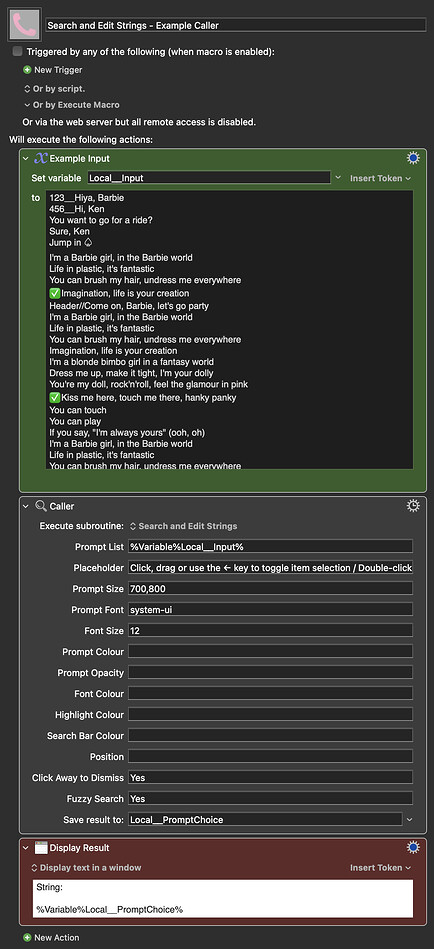Image resolution: width=434 pixels, height=949 pixels.
Task: Collapse the Example Input action
Action: pyautogui.click(x=25, y=159)
